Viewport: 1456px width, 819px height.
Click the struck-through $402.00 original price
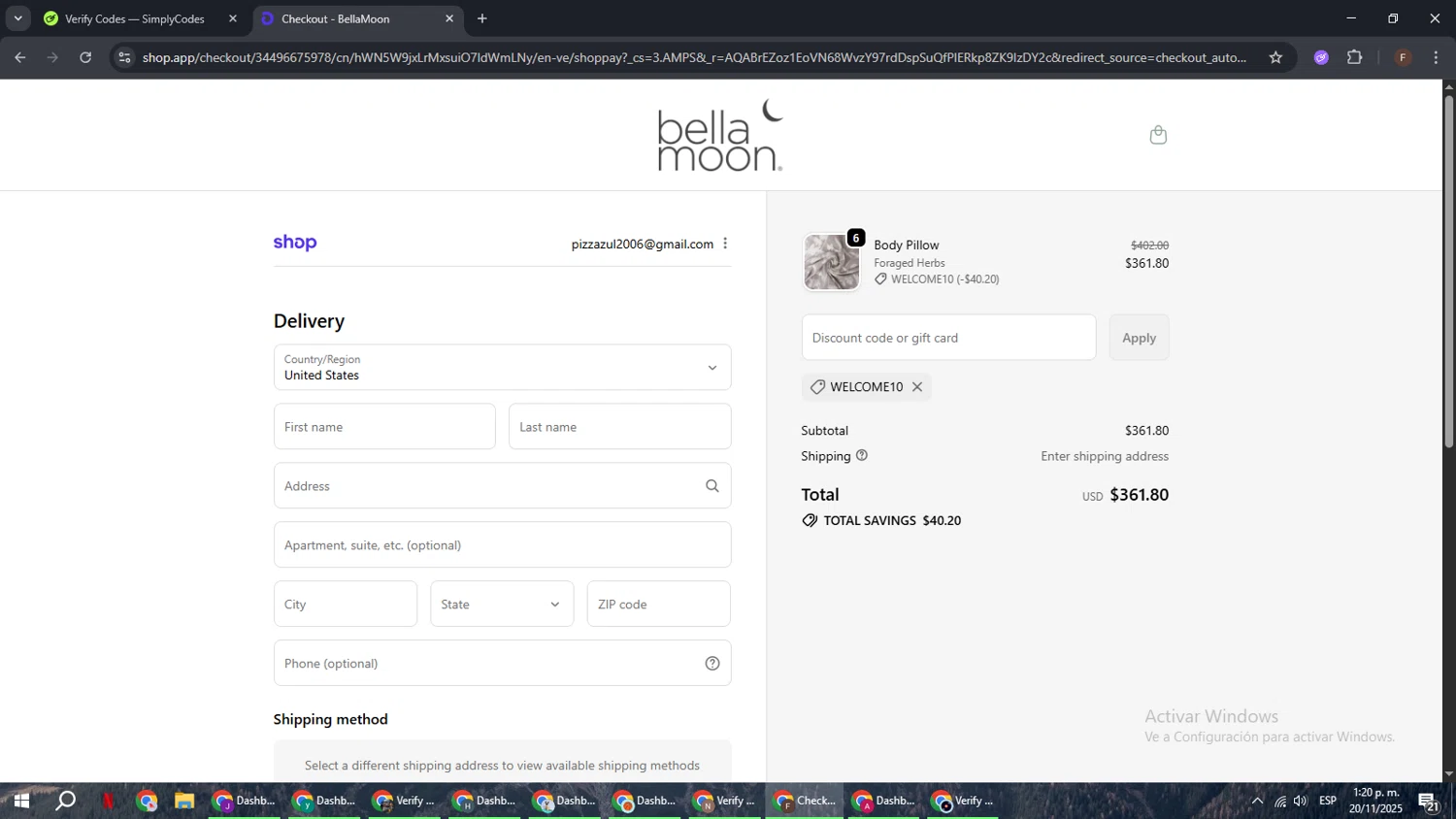click(x=1149, y=246)
